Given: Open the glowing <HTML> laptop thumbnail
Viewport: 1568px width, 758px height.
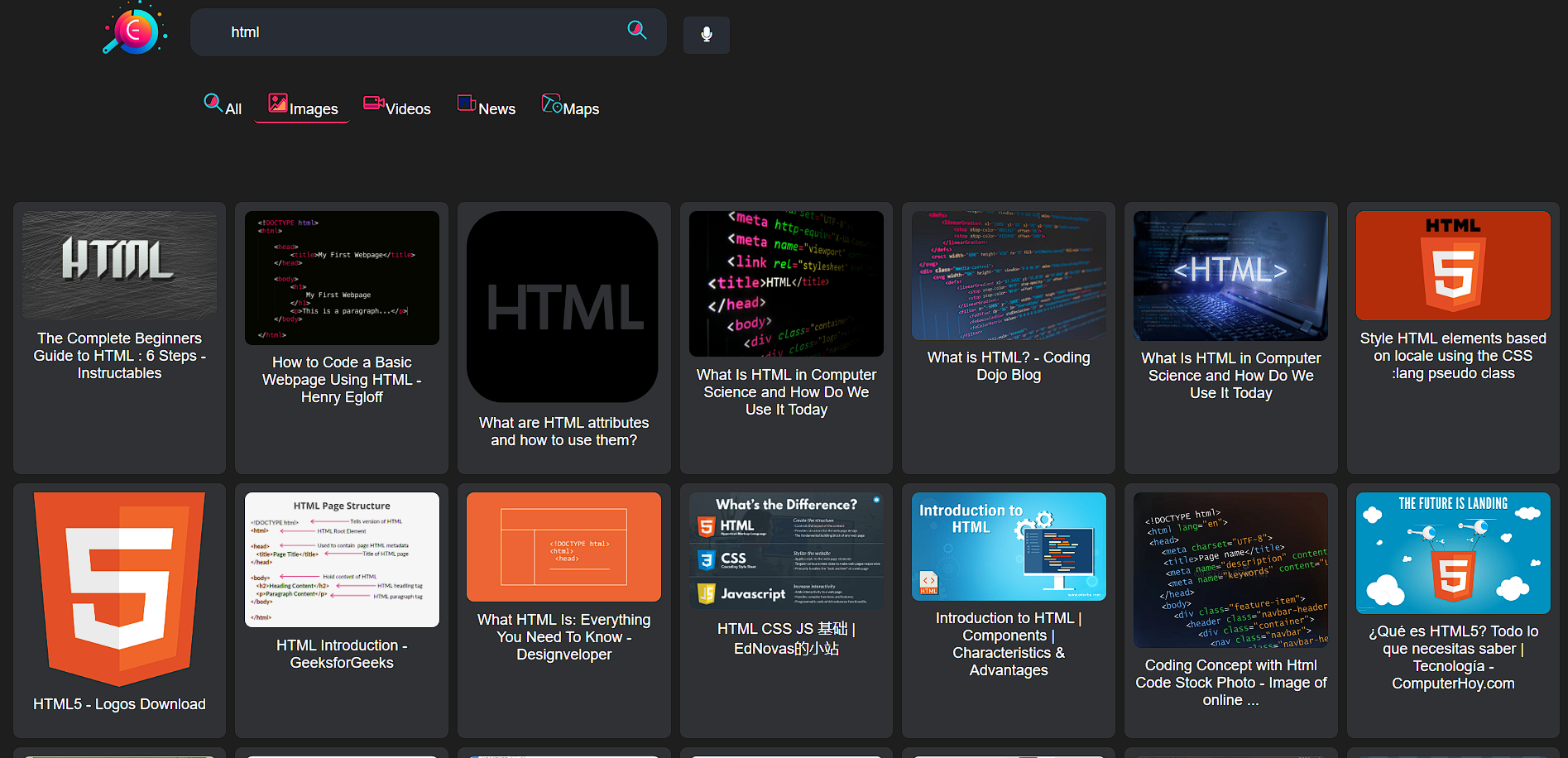Looking at the screenshot, I should tap(1230, 276).
